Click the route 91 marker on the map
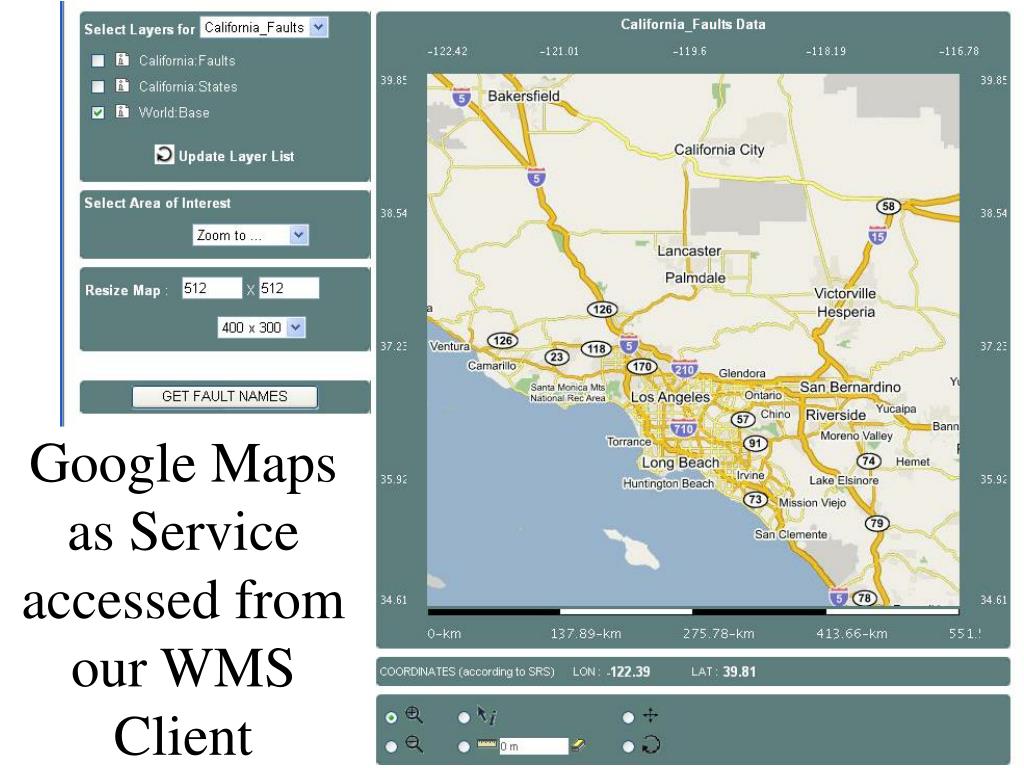The image size is (1024, 768). pyautogui.click(x=755, y=443)
